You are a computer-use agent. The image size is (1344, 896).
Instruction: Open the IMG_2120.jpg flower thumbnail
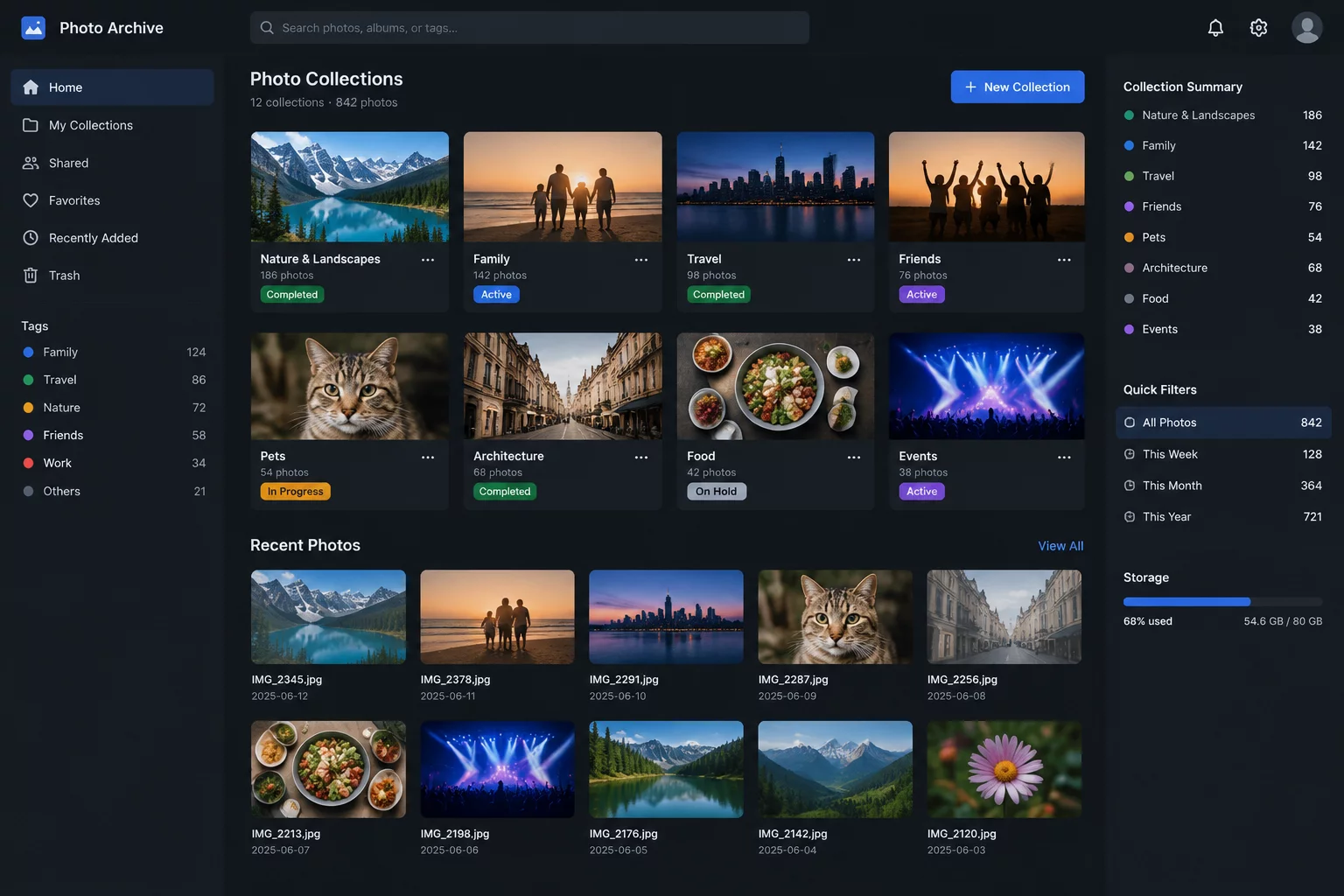pos(1004,770)
